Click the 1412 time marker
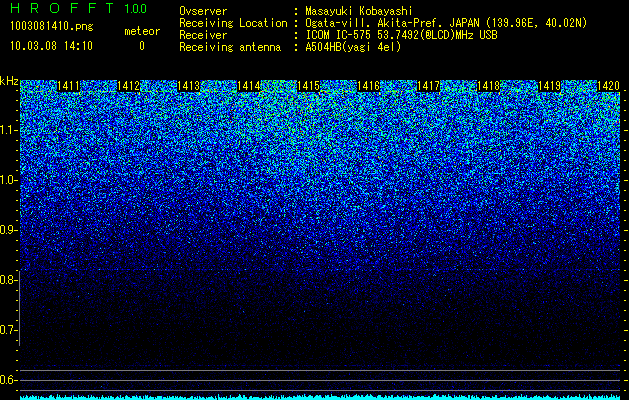This screenshot has height=400, width=629. pos(128,86)
